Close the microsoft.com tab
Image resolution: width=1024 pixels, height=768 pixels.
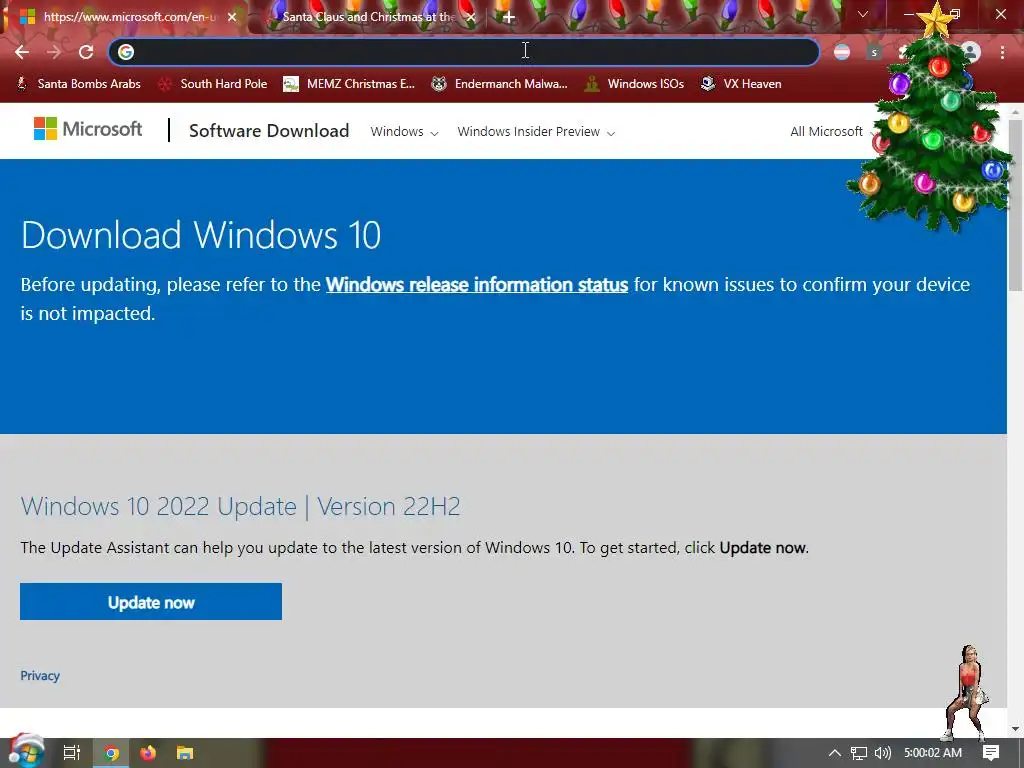[x=232, y=17]
